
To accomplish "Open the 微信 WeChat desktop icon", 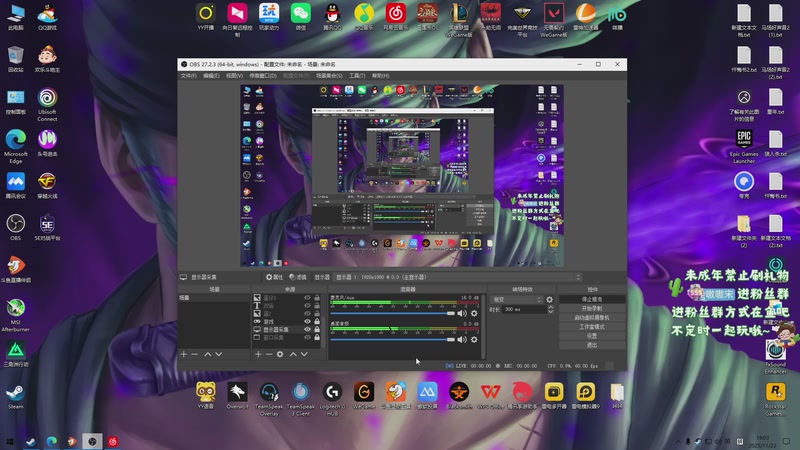I will click(x=301, y=17).
